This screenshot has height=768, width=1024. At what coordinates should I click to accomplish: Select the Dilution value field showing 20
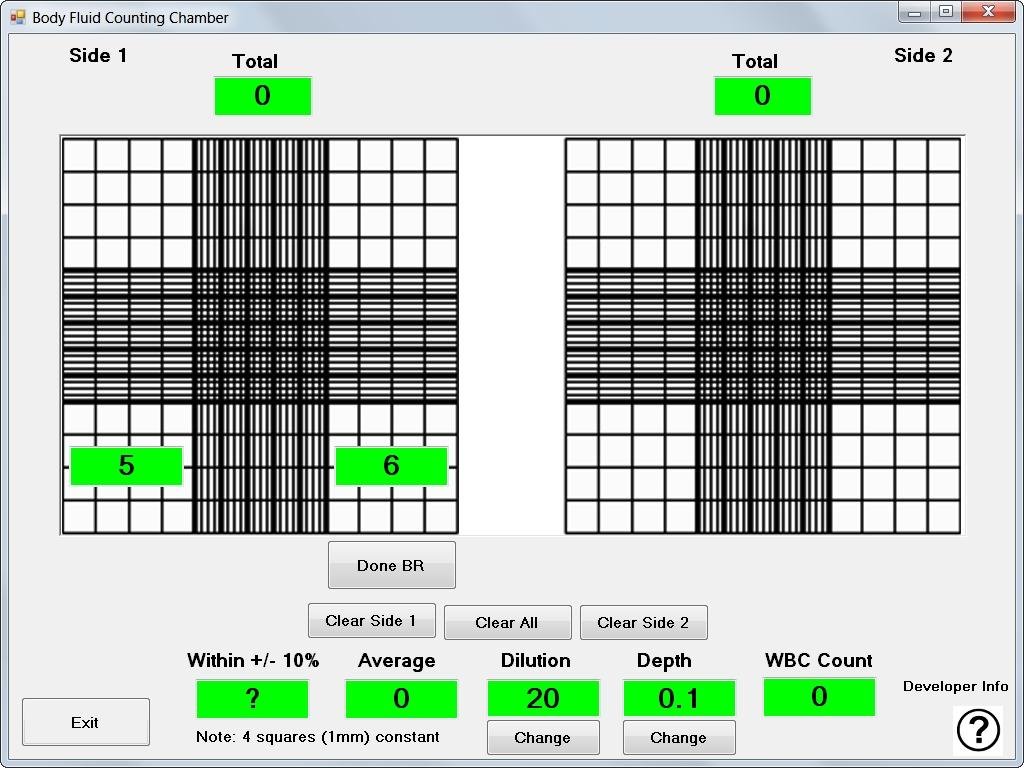click(543, 698)
